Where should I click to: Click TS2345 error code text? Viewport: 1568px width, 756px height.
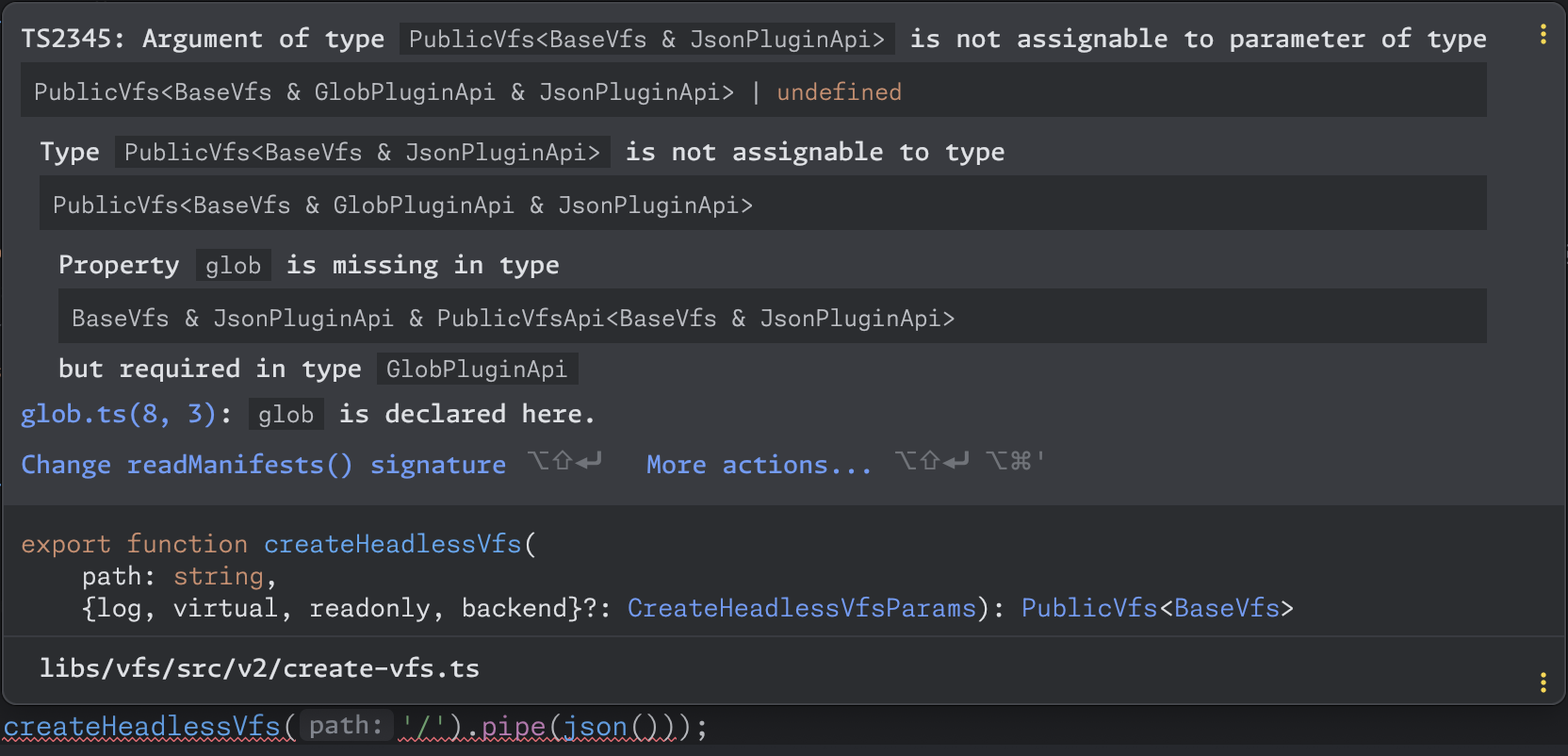pyautogui.click(x=65, y=39)
